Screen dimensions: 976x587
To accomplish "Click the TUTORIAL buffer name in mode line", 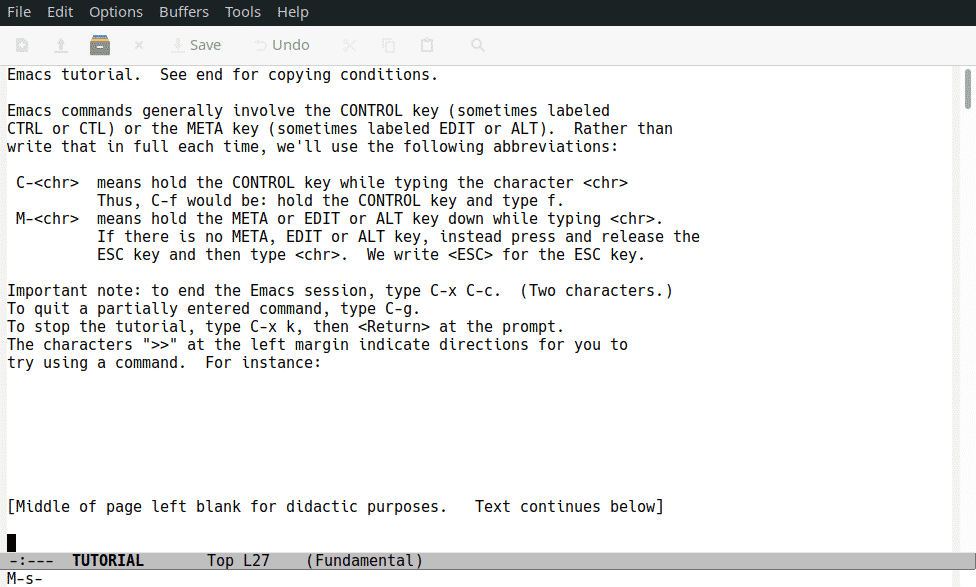I will pyautogui.click(x=108, y=561).
